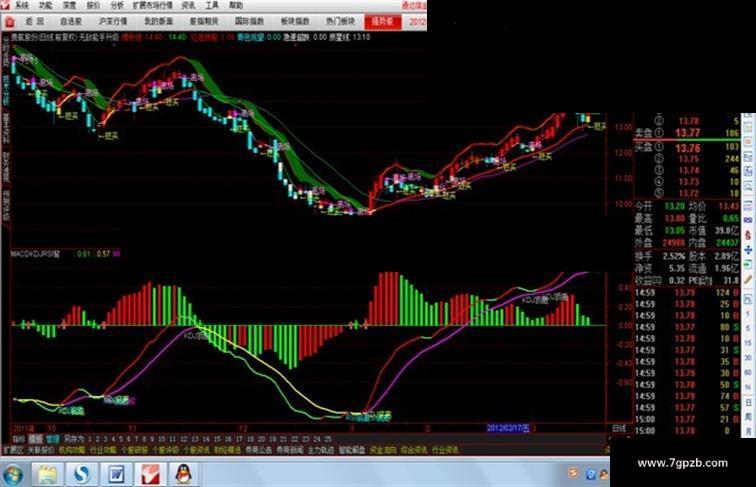Select template number 1

pos(90,439)
